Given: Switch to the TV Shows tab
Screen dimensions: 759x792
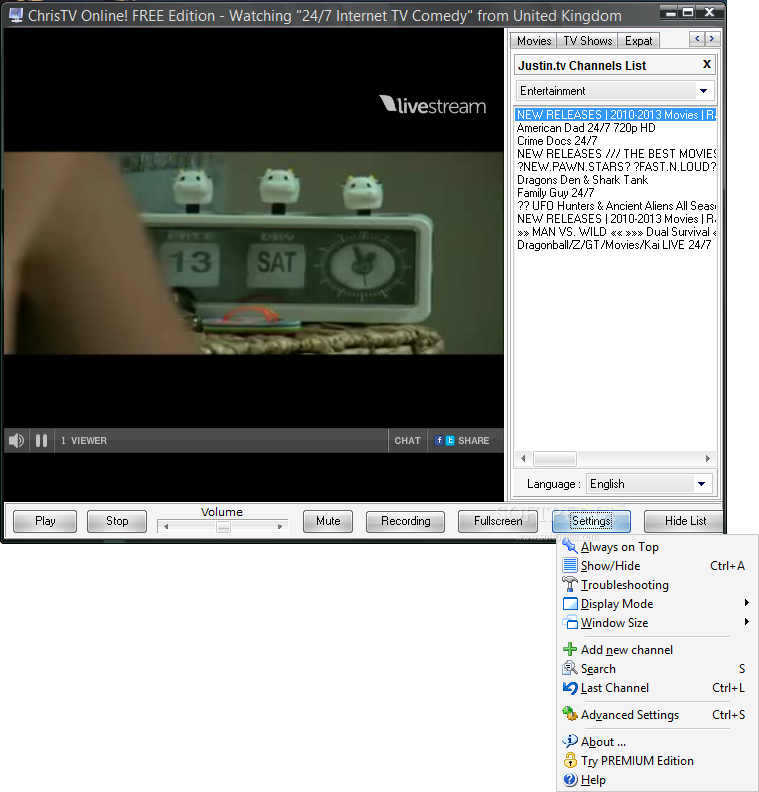Looking at the screenshot, I should [587, 40].
